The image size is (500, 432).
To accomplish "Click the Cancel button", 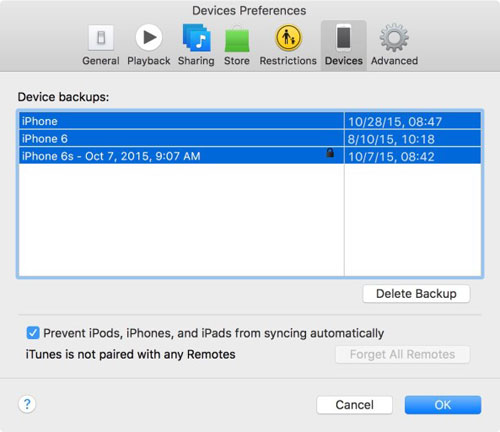I will pyautogui.click(x=354, y=405).
